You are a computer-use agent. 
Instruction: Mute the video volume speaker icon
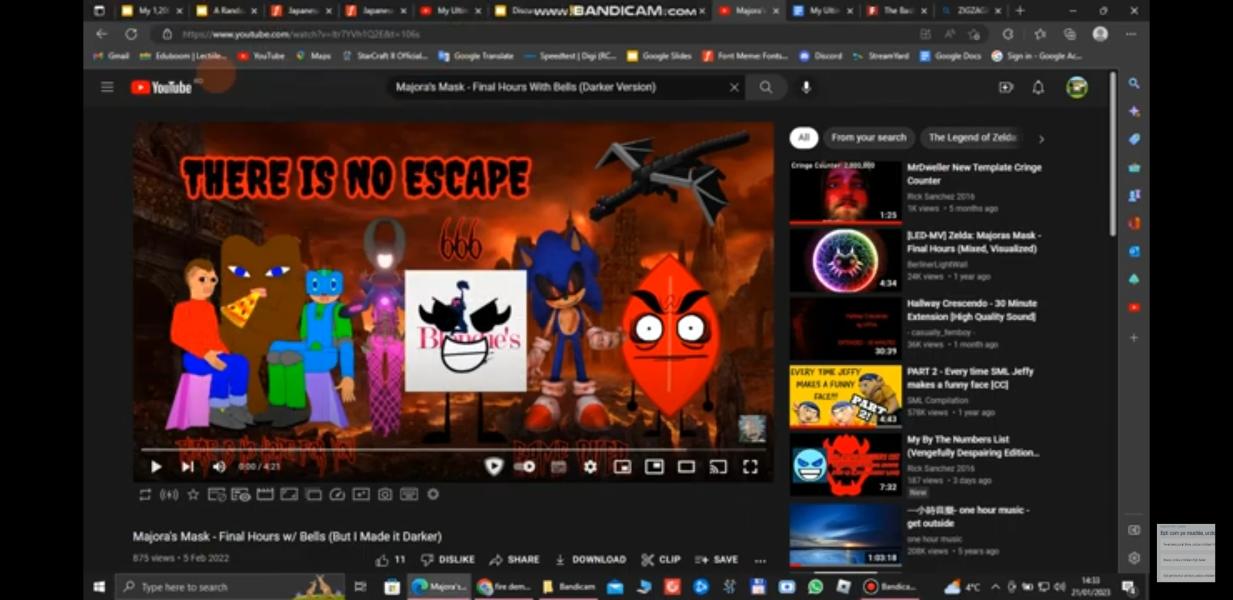[x=219, y=466]
